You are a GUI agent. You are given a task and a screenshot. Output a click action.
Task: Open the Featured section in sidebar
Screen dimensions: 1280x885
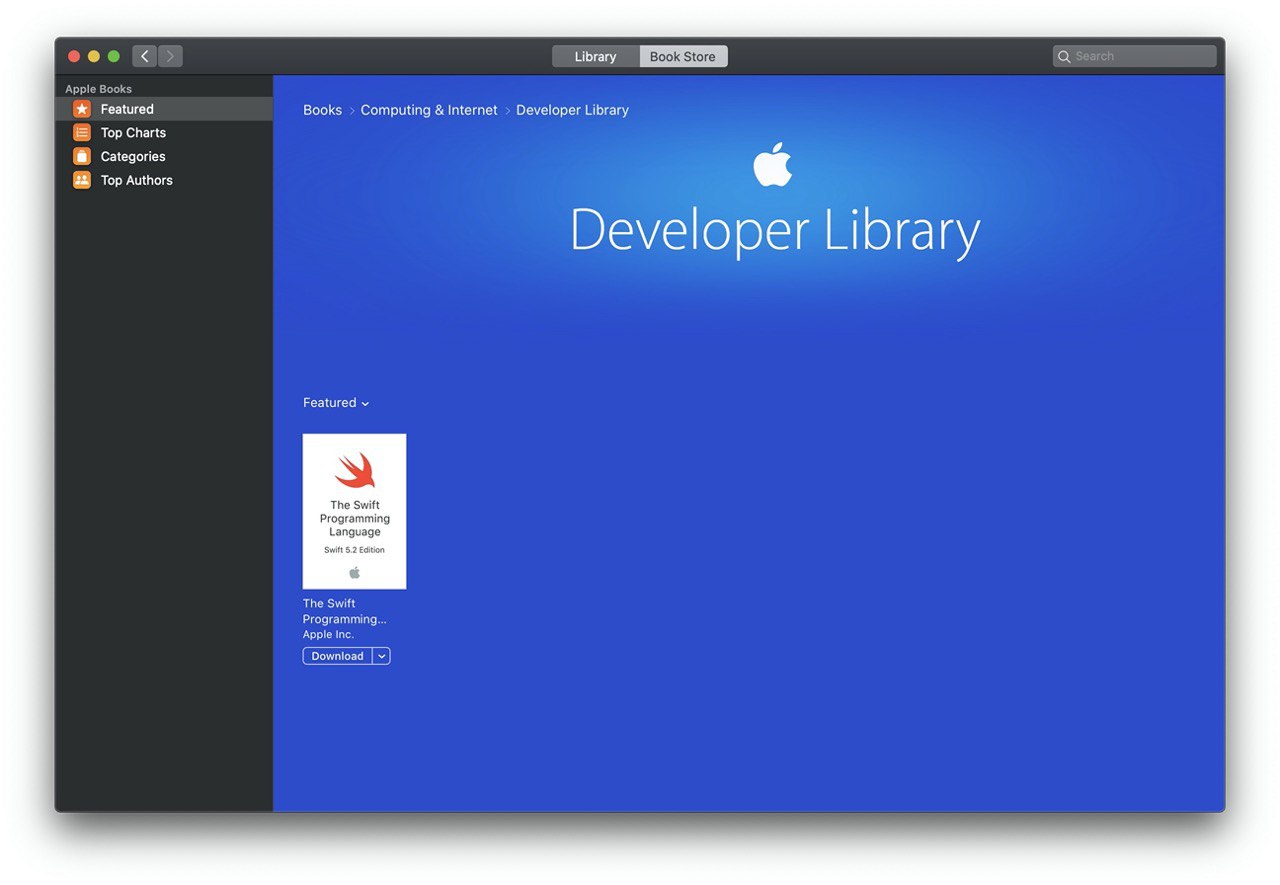pos(164,109)
